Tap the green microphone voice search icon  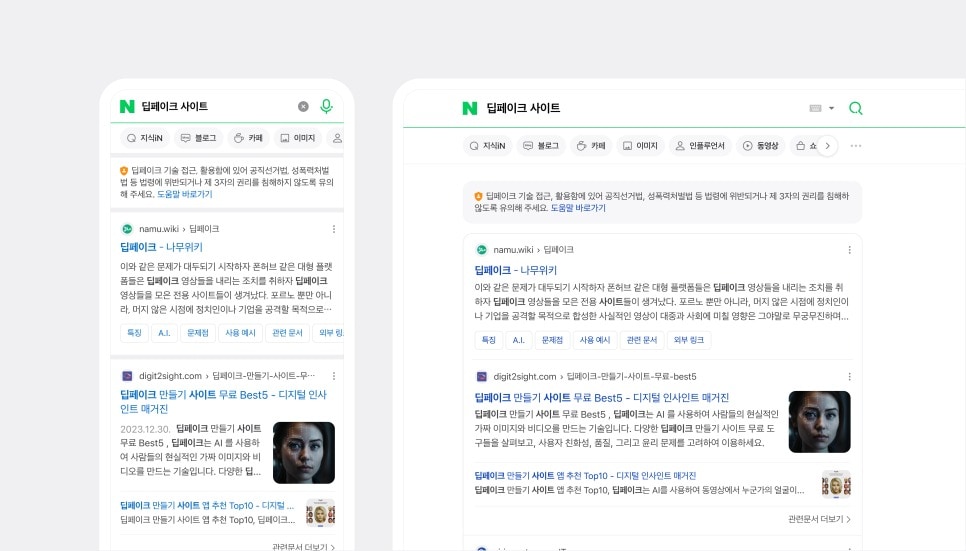coord(327,106)
